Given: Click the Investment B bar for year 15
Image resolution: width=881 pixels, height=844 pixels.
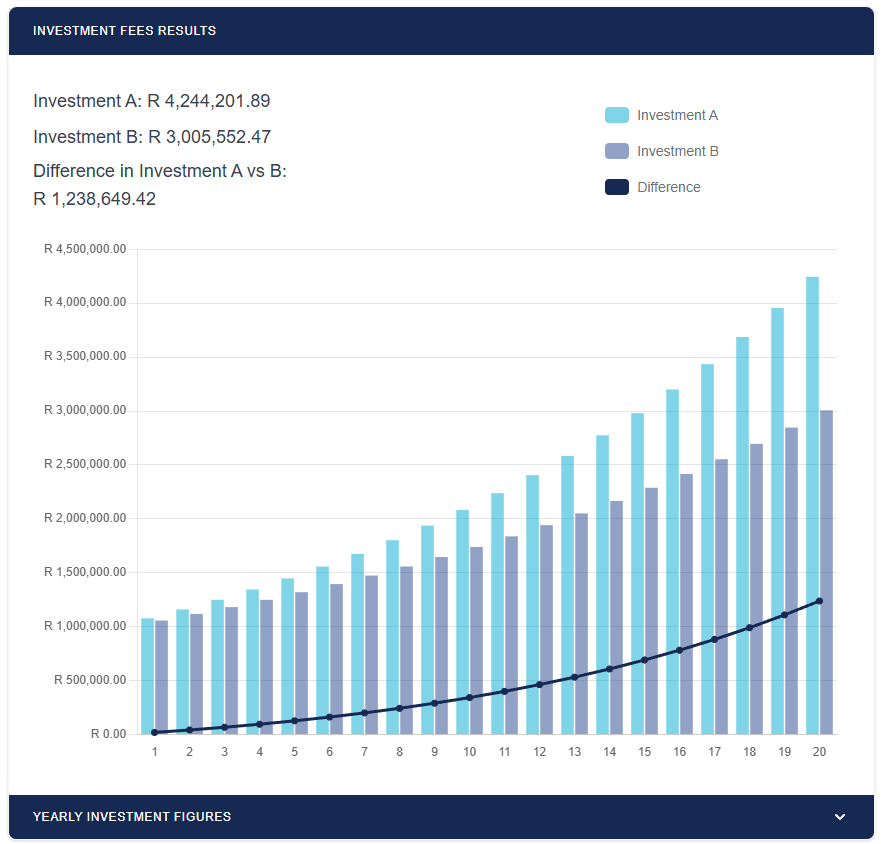Looking at the screenshot, I should pos(651,611).
